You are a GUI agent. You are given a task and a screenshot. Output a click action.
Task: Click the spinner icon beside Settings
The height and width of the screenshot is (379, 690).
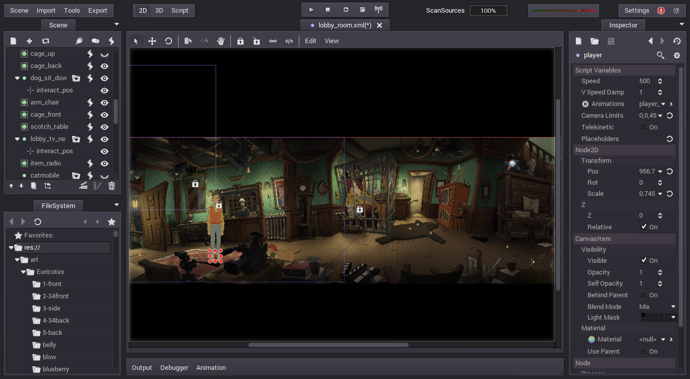click(676, 11)
